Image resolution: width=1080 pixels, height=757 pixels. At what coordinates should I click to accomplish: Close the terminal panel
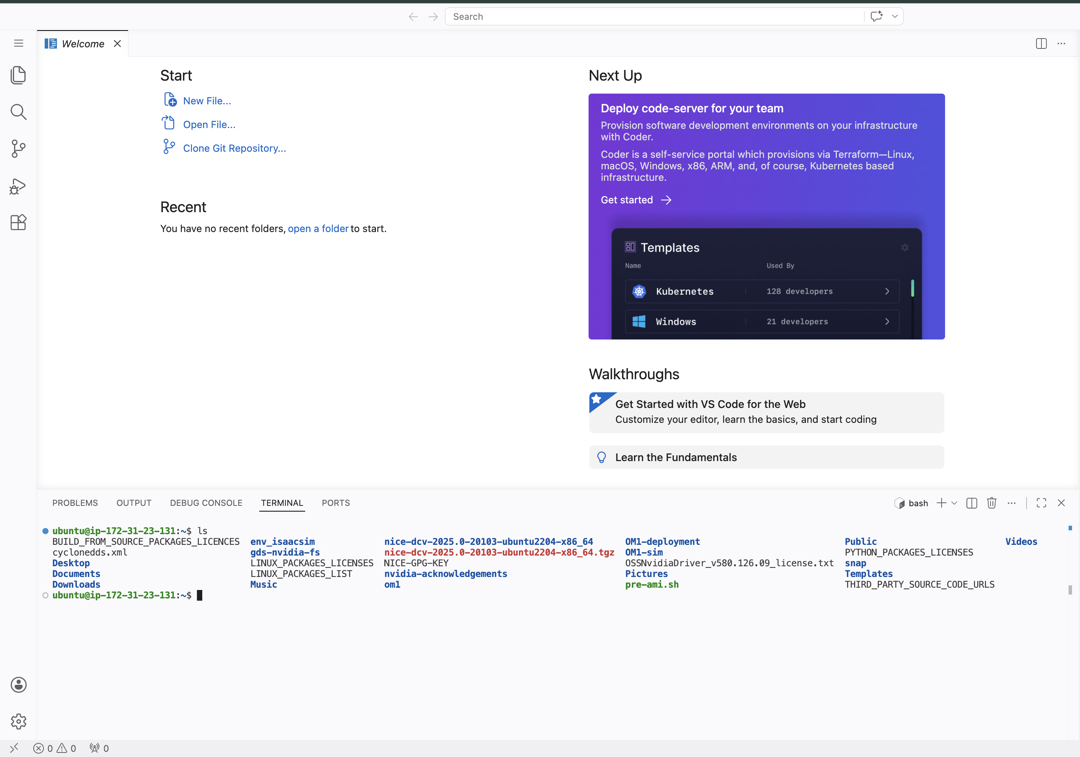(x=1061, y=503)
